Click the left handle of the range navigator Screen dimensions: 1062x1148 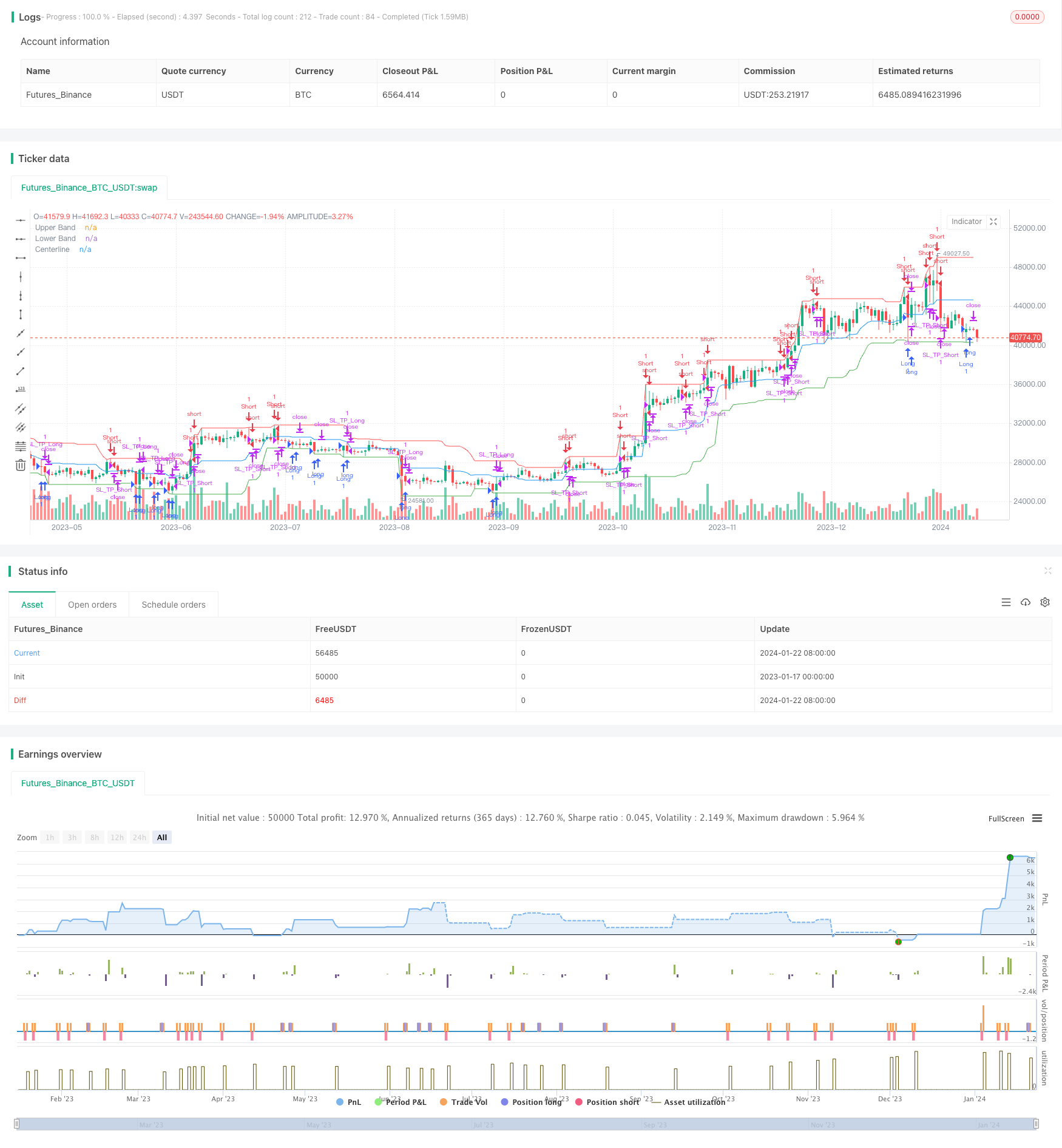(x=17, y=1124)
